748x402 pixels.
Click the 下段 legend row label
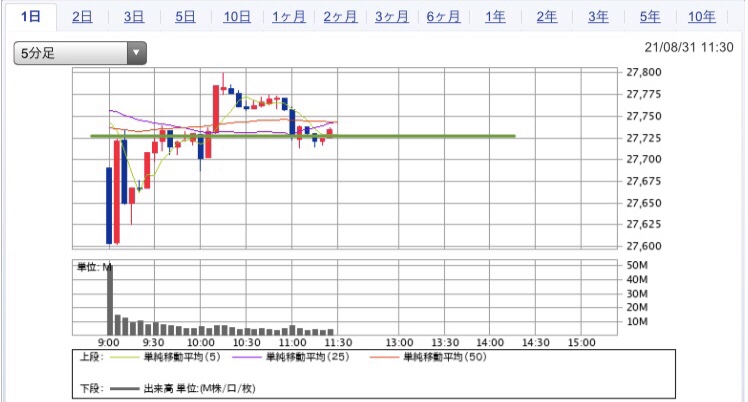coord(91,388)
